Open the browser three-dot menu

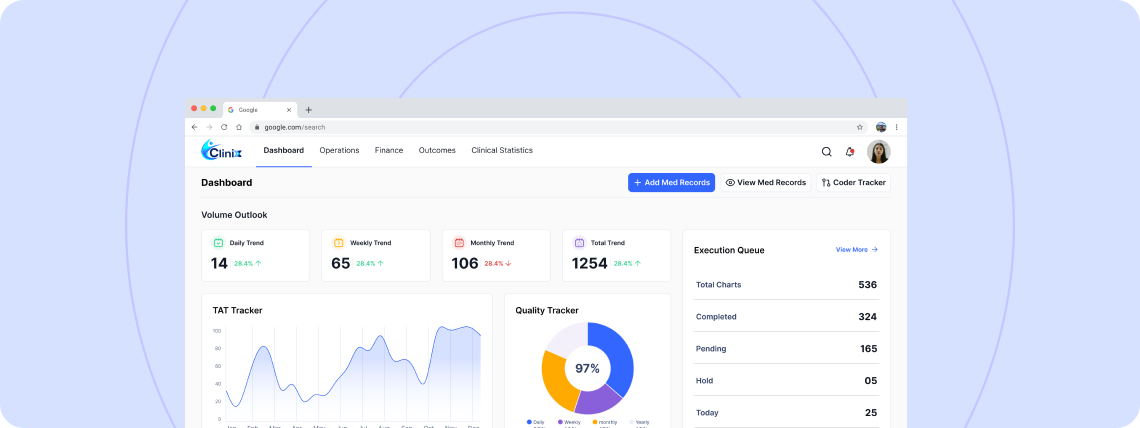tap(896, 127)
